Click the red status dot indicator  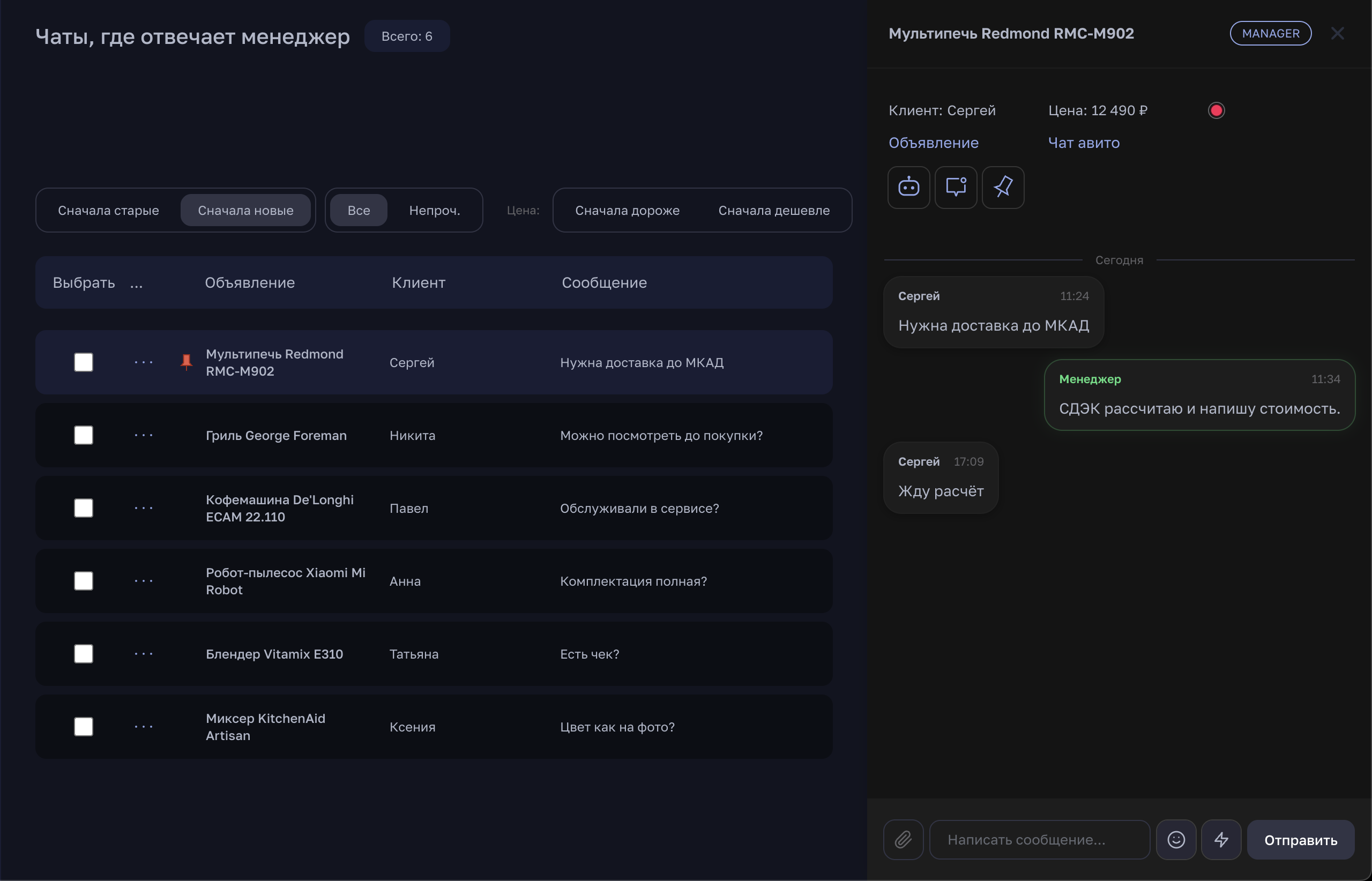coord(1216,110)
